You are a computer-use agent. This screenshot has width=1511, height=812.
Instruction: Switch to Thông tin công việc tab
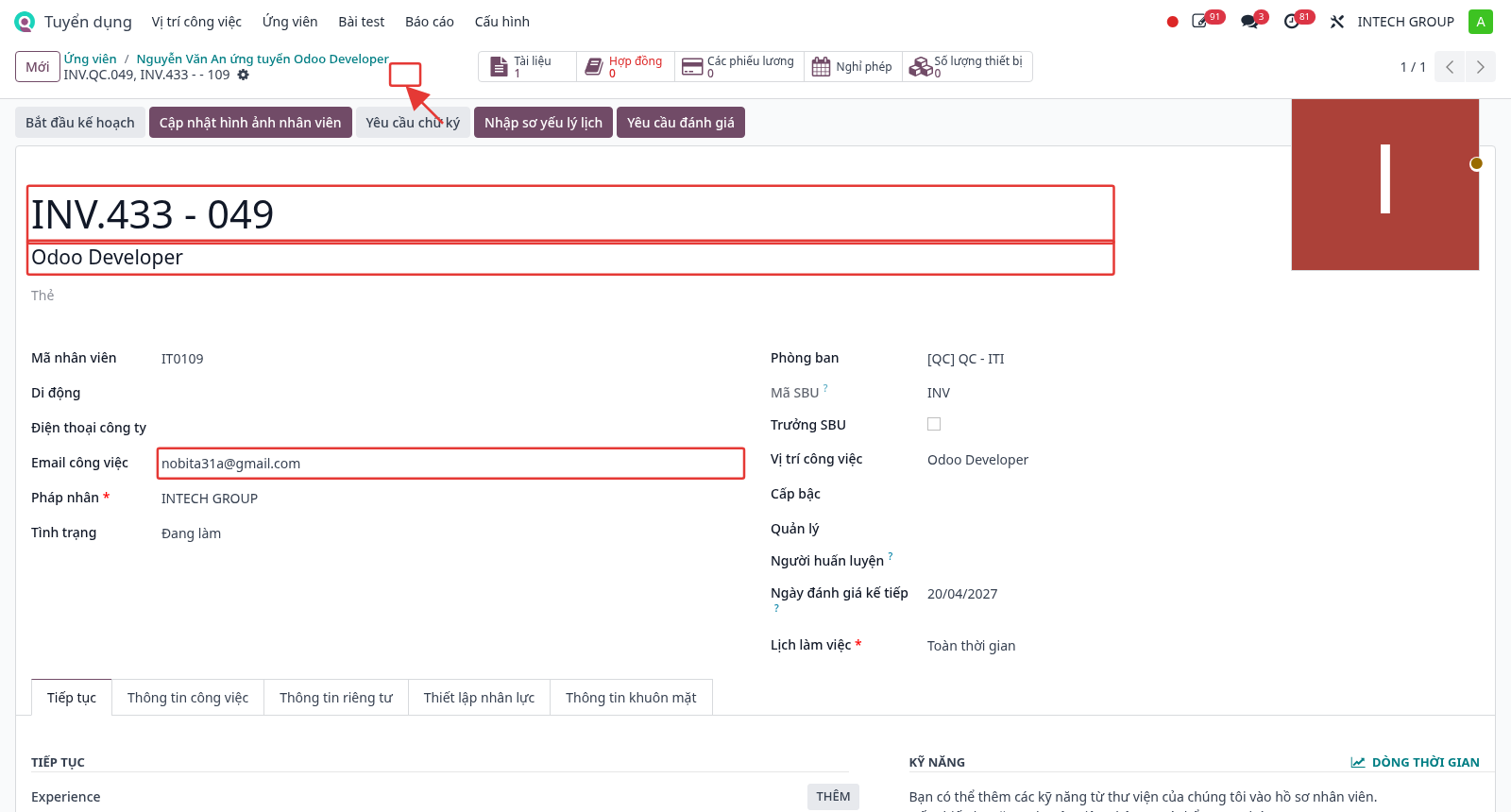click(188, 698)
